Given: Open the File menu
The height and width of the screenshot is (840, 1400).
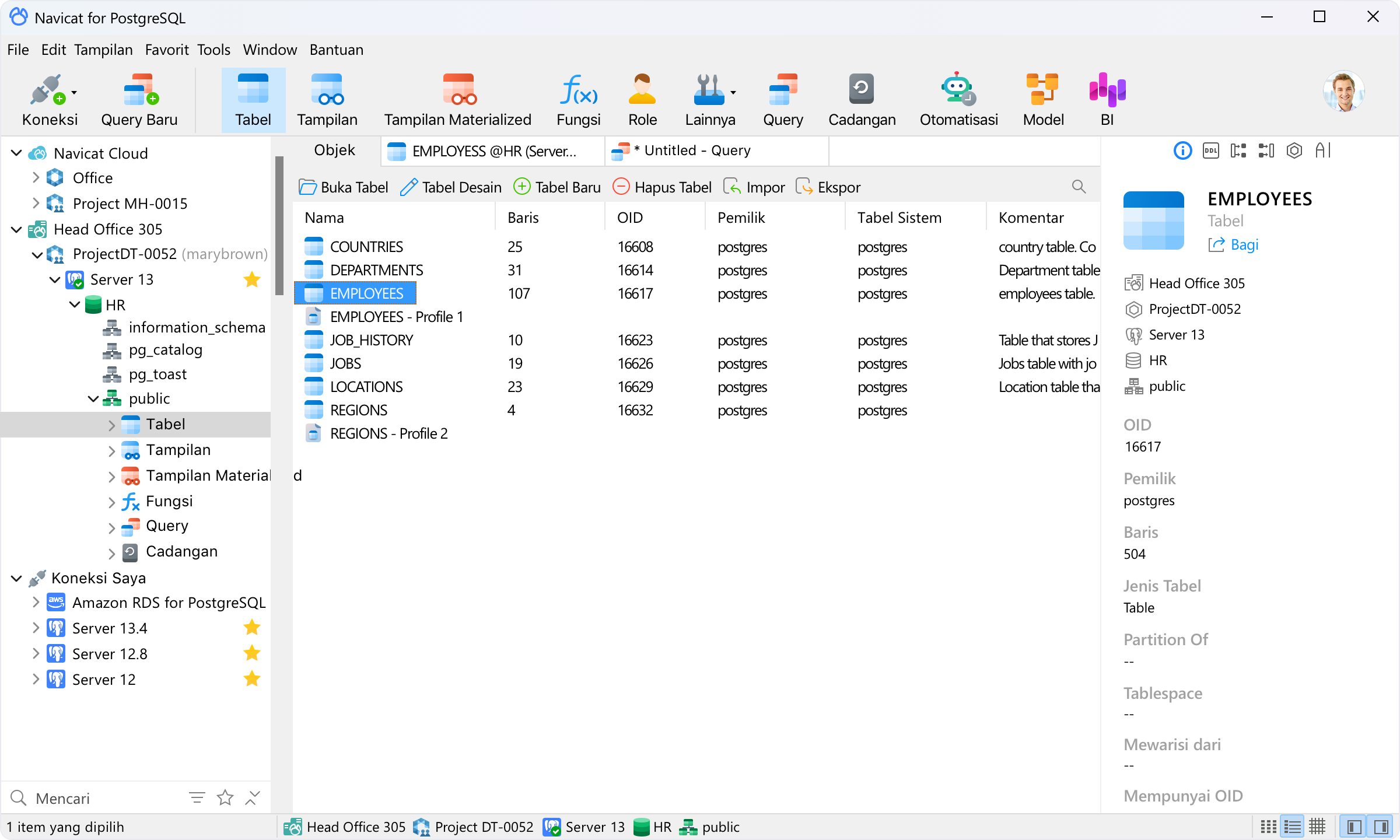Looking at the screenshot, I should click(18, 50).
